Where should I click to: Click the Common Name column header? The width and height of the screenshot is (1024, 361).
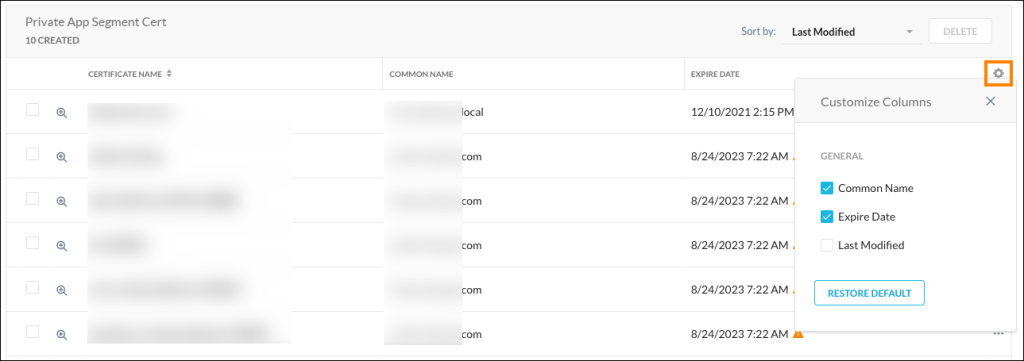421,74
